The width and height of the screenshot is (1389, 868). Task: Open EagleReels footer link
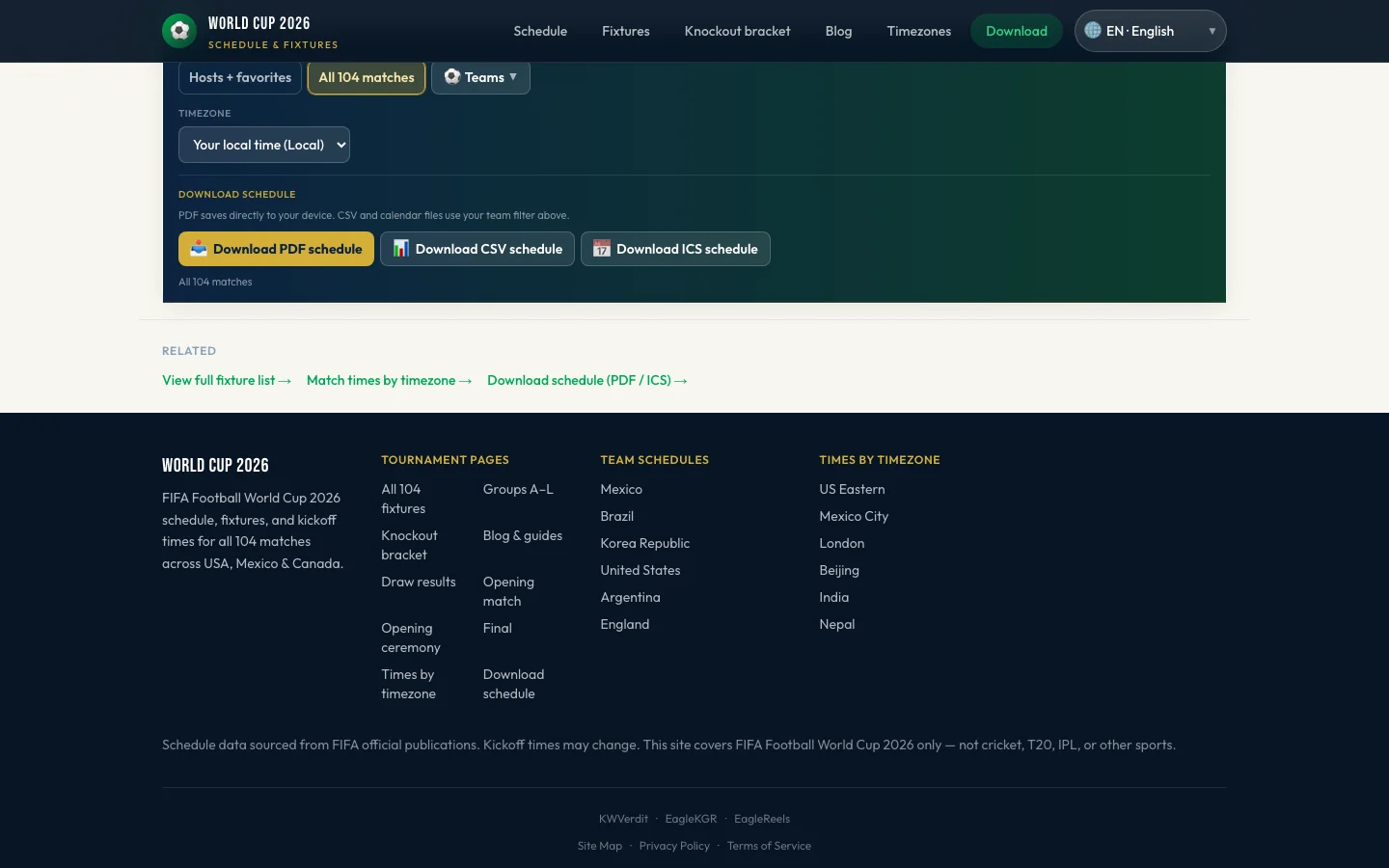pos(762,819)
